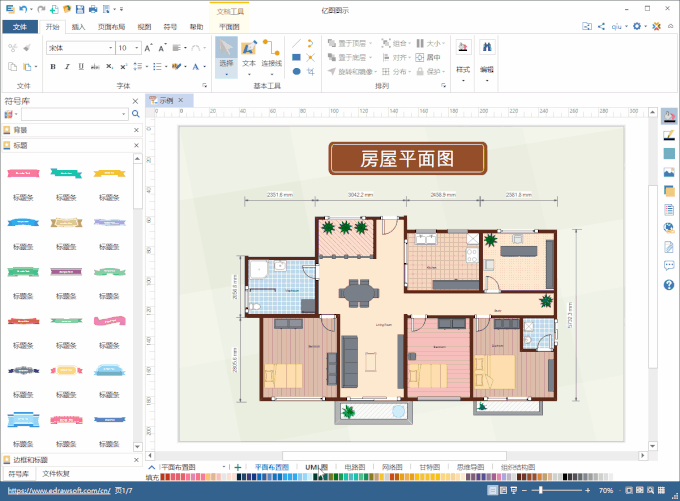Viewport: 680px width, 501px height.
Task: Open the help question mark icon in right sidebar
Action: pyautogui.click(x=669, y=285)
